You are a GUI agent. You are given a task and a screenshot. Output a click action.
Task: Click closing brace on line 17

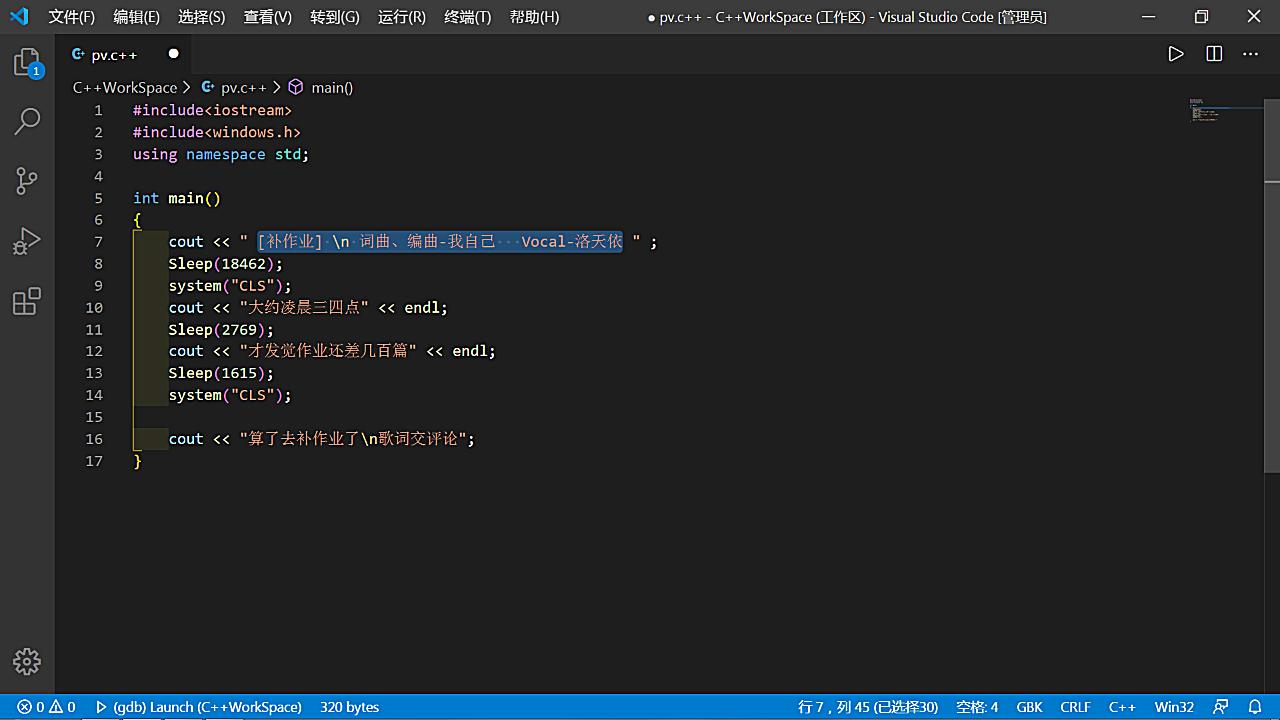pyautogui.click(x=138, y=461)
